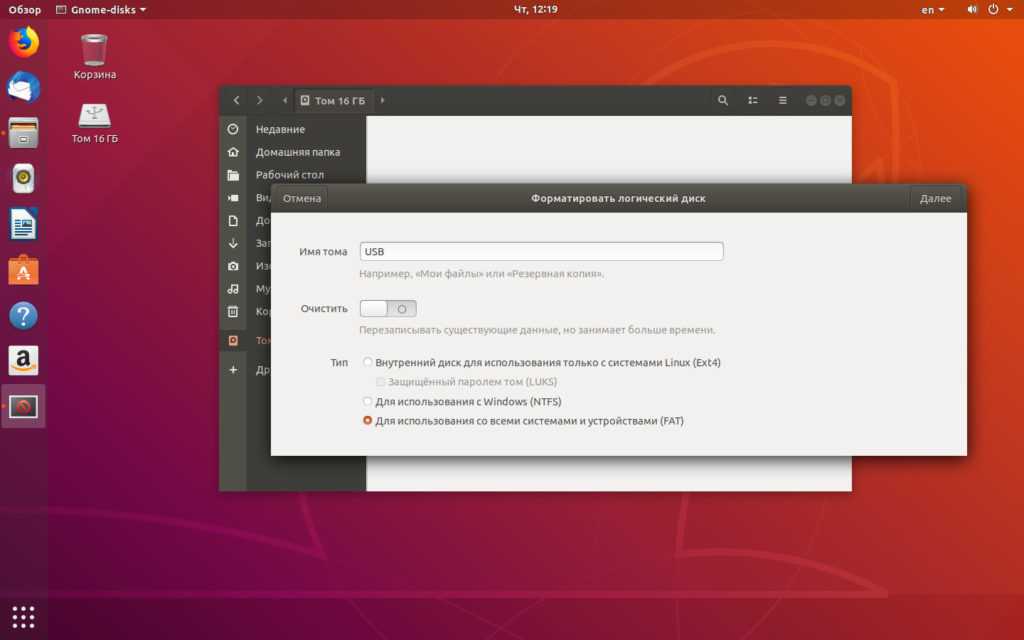Viewport: 1024px width, 640px height.
Task: Toggle the Очистить erase switch
Action: (x=388, y=309)
